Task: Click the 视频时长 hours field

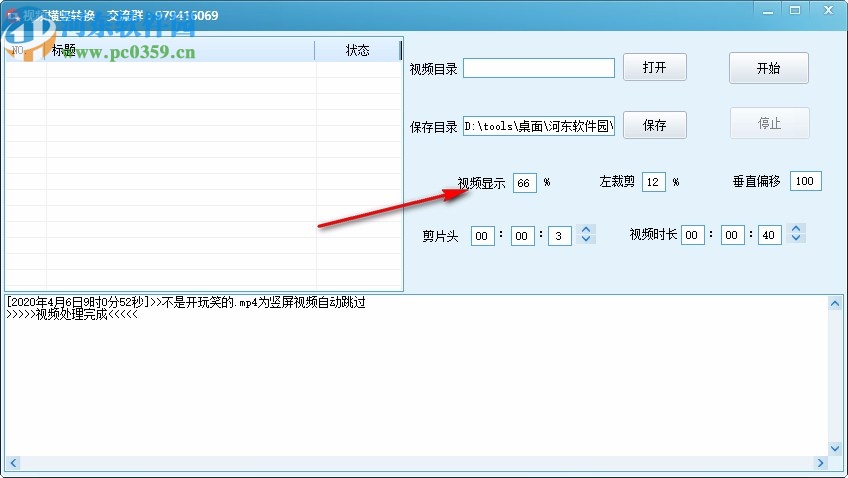Action: (693, 235)
